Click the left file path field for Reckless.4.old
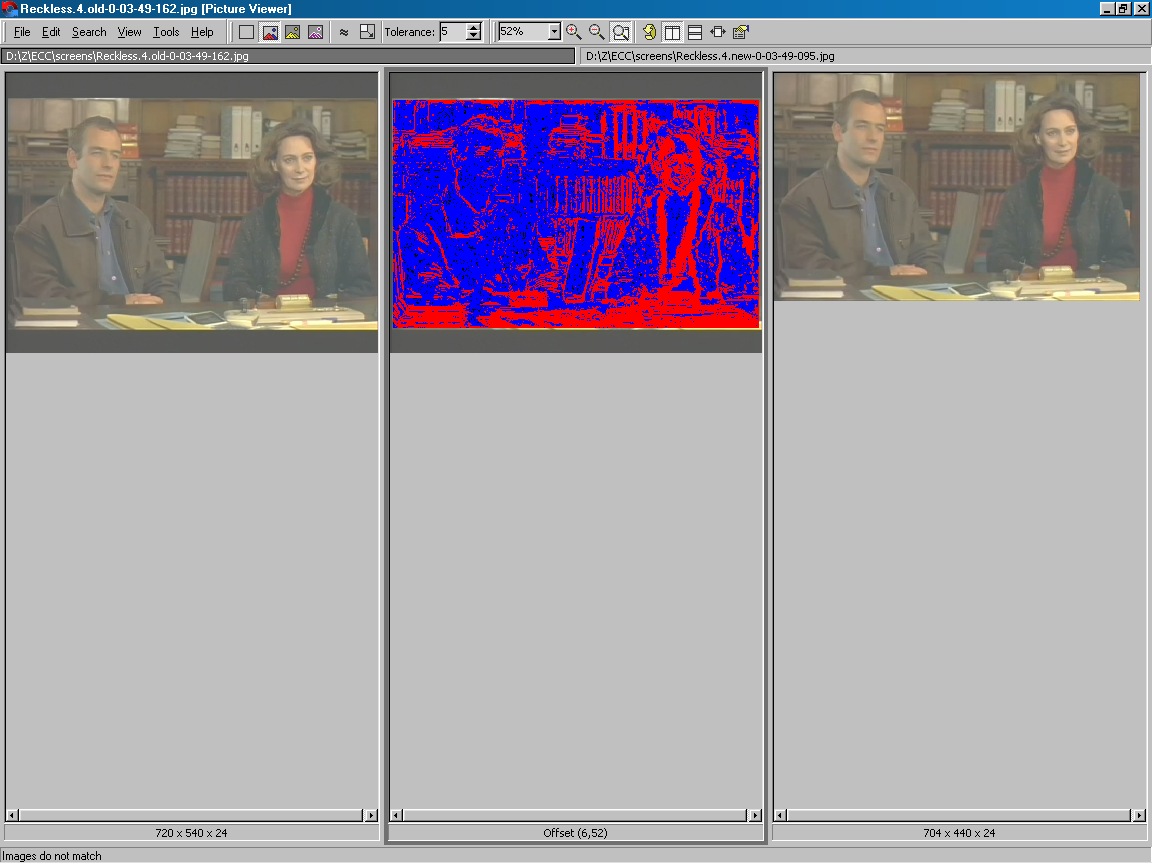The width and height of the screenshot is (1152, 864). click(x=287, y=56)
